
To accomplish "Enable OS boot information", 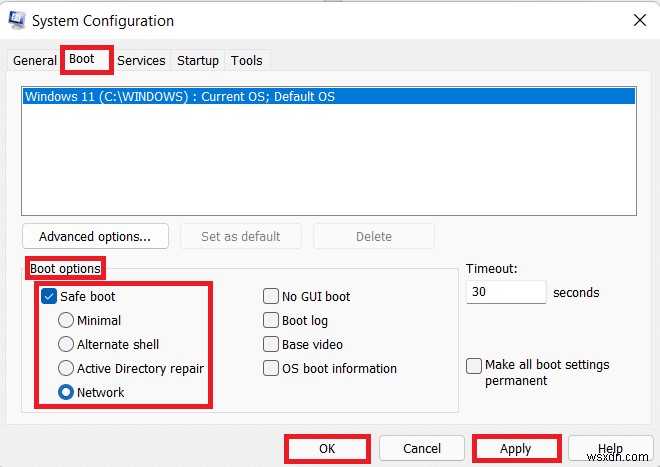I will coord(271,369).
